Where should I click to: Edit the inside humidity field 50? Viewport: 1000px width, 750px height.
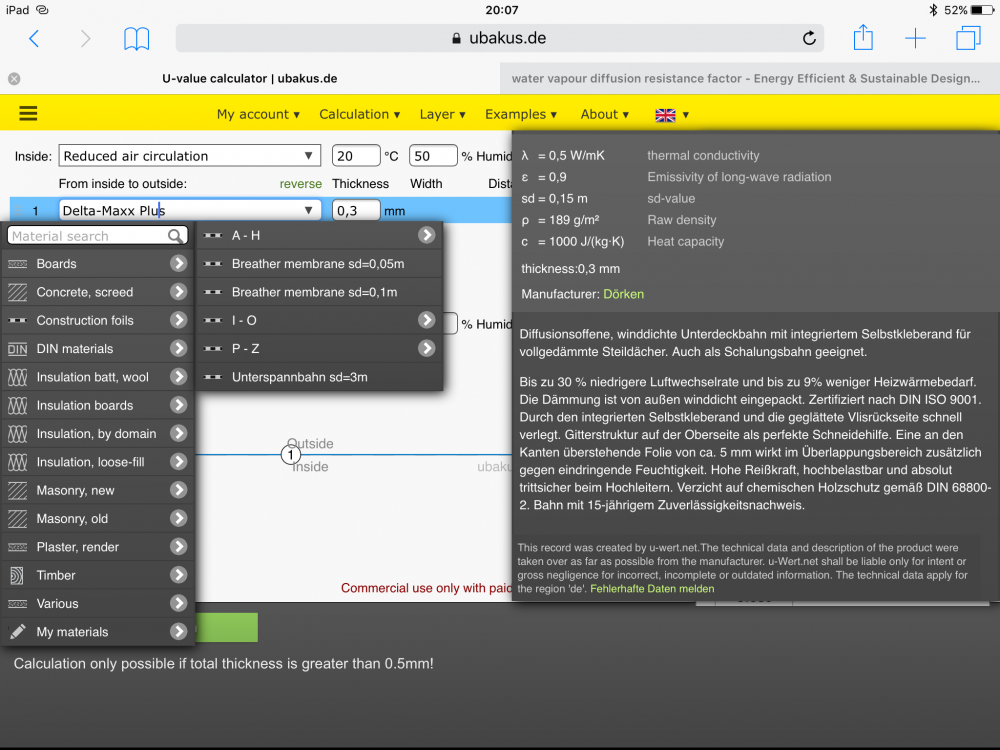point(433,156)
